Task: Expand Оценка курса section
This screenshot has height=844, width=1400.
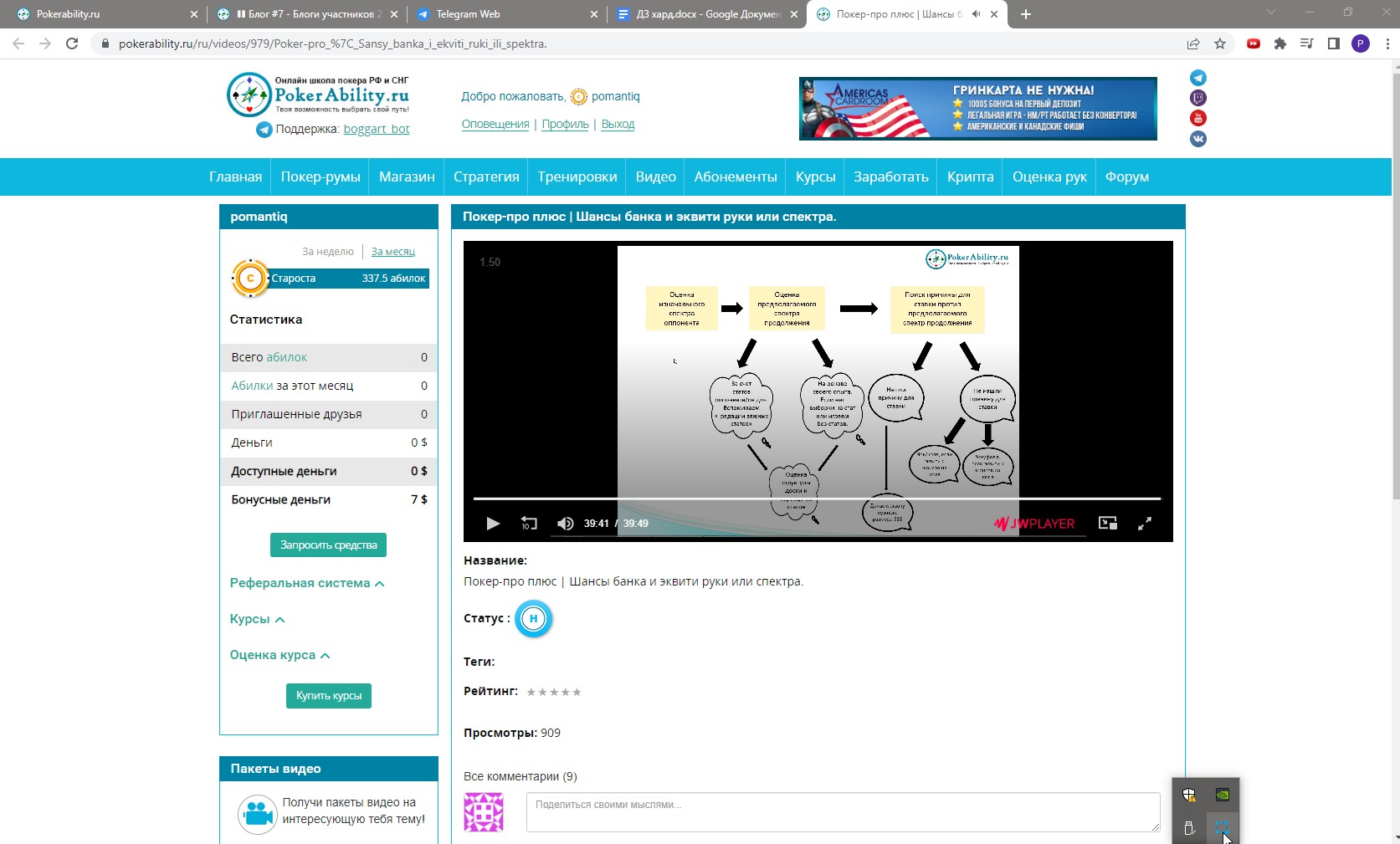Action: pos(280,655)
